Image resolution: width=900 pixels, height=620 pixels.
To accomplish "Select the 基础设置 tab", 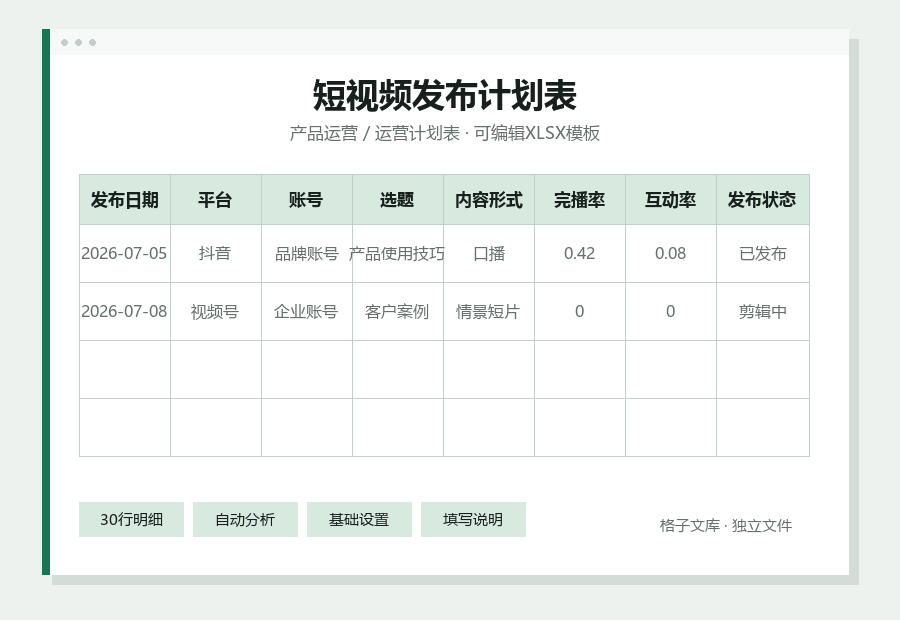I will 359,520.
